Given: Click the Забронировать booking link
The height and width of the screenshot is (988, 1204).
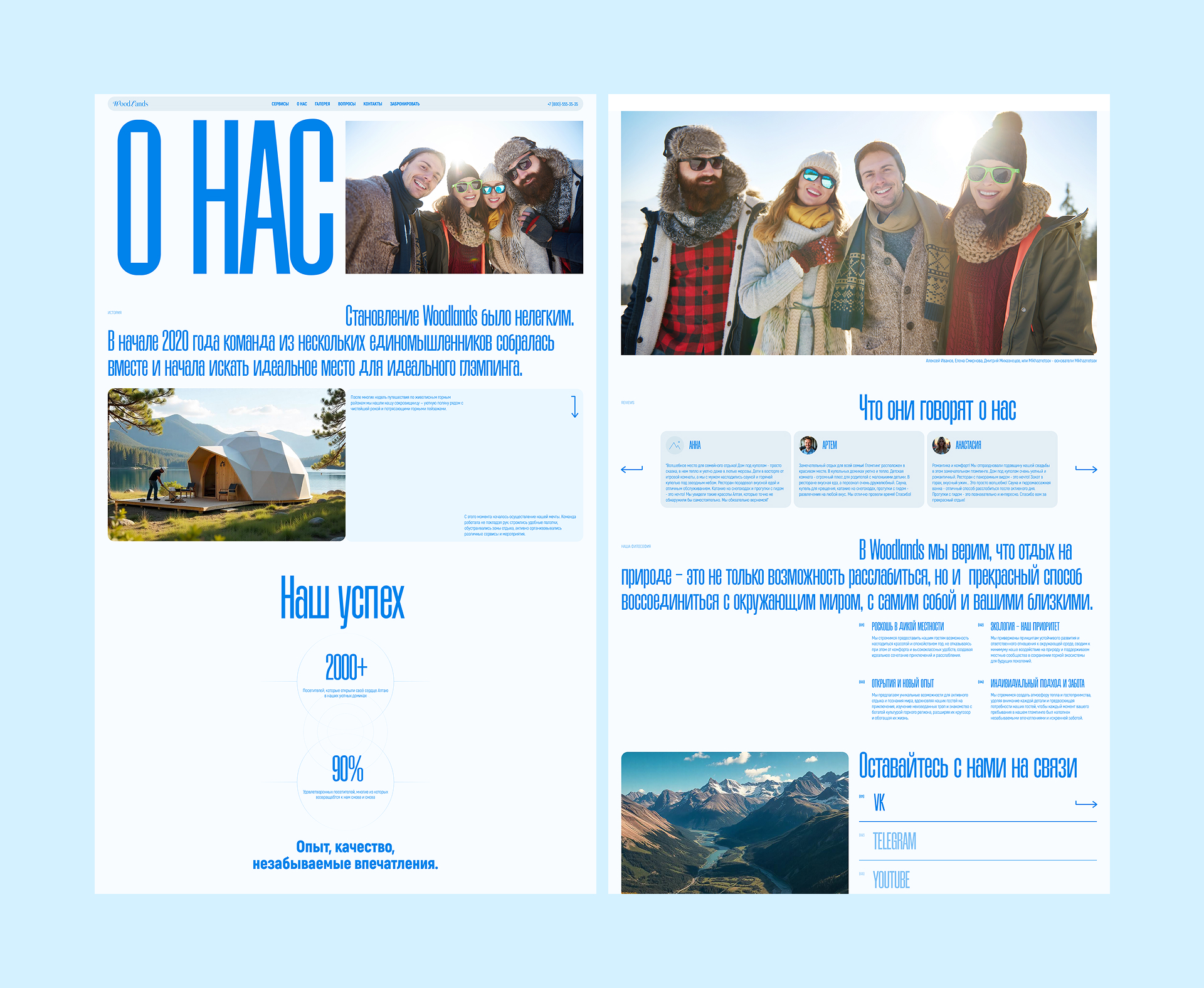Looking at the screenshot, I should click(x=404, y=104).
